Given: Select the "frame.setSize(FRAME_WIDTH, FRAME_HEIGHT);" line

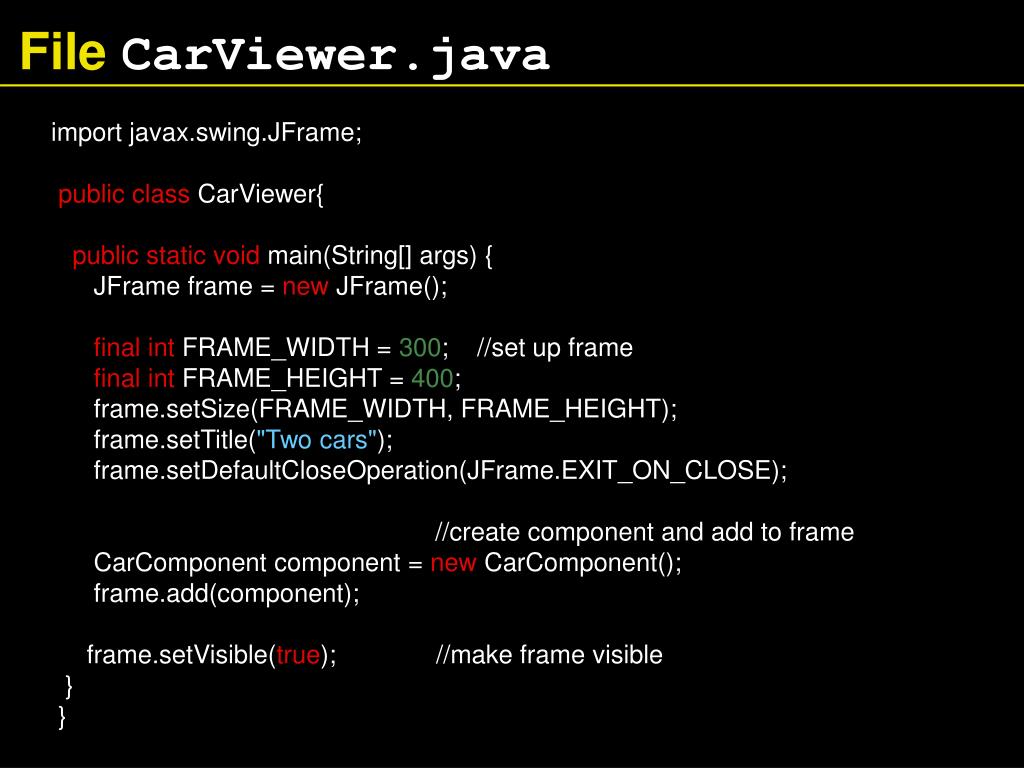Looking at the screenshot, I should [385, 409].
